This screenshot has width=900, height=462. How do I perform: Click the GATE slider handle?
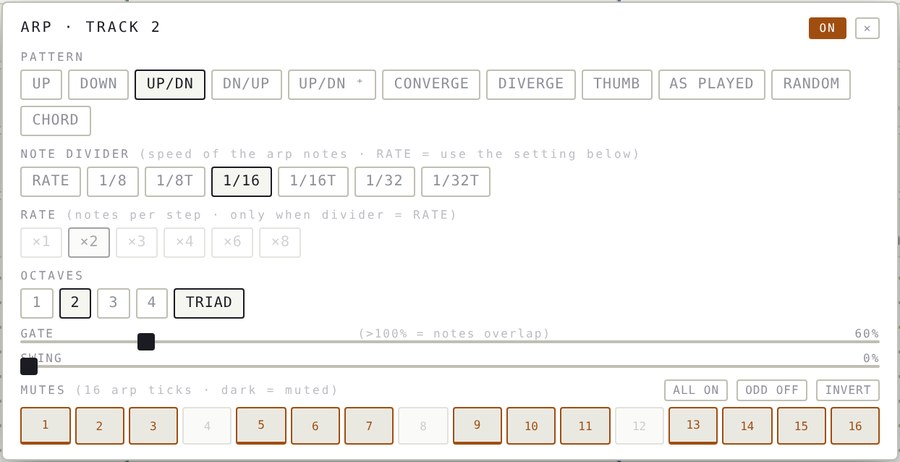[x=146, y=342]
